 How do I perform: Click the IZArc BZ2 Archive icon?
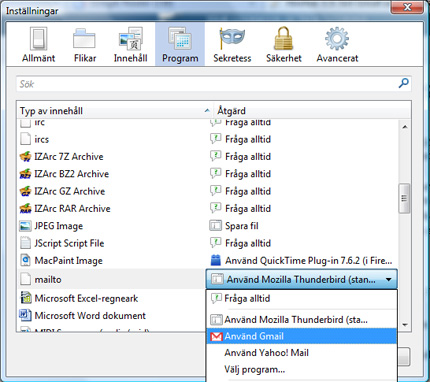pyautogui.click(x=26, y=174)
